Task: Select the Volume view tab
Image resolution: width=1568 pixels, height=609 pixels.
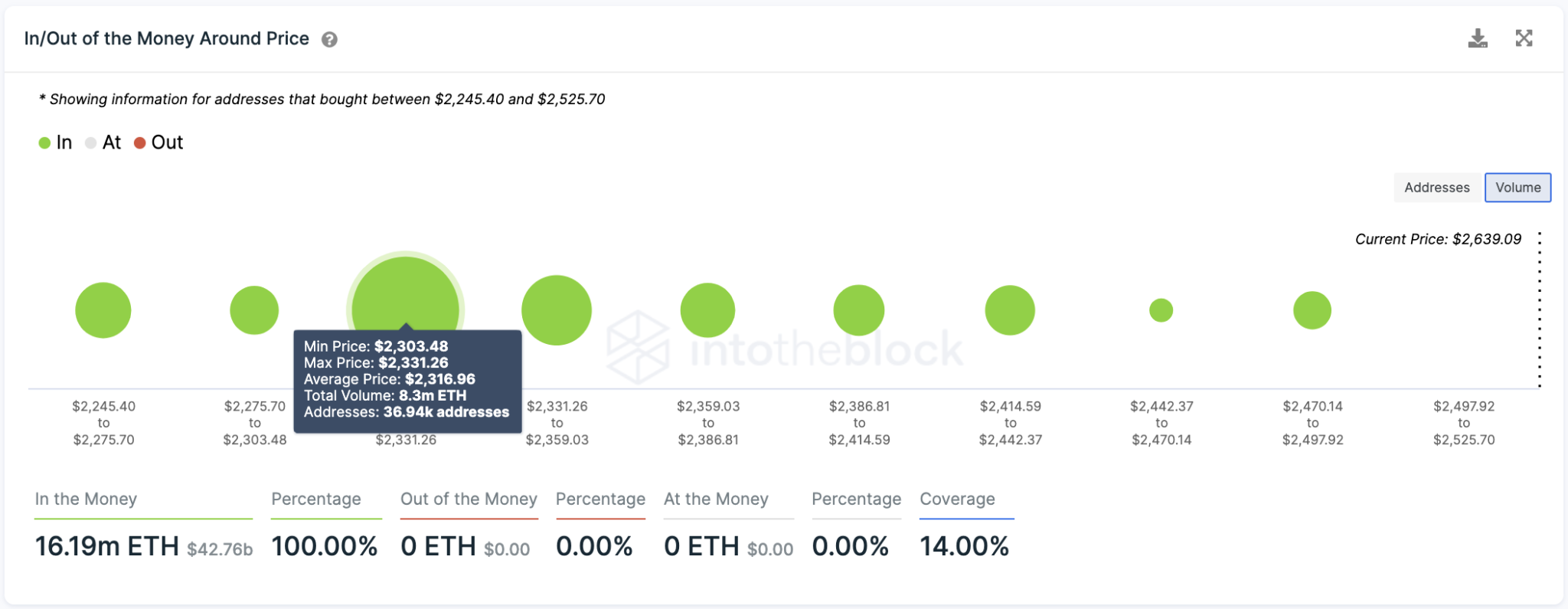Action: coord(1517,188)
